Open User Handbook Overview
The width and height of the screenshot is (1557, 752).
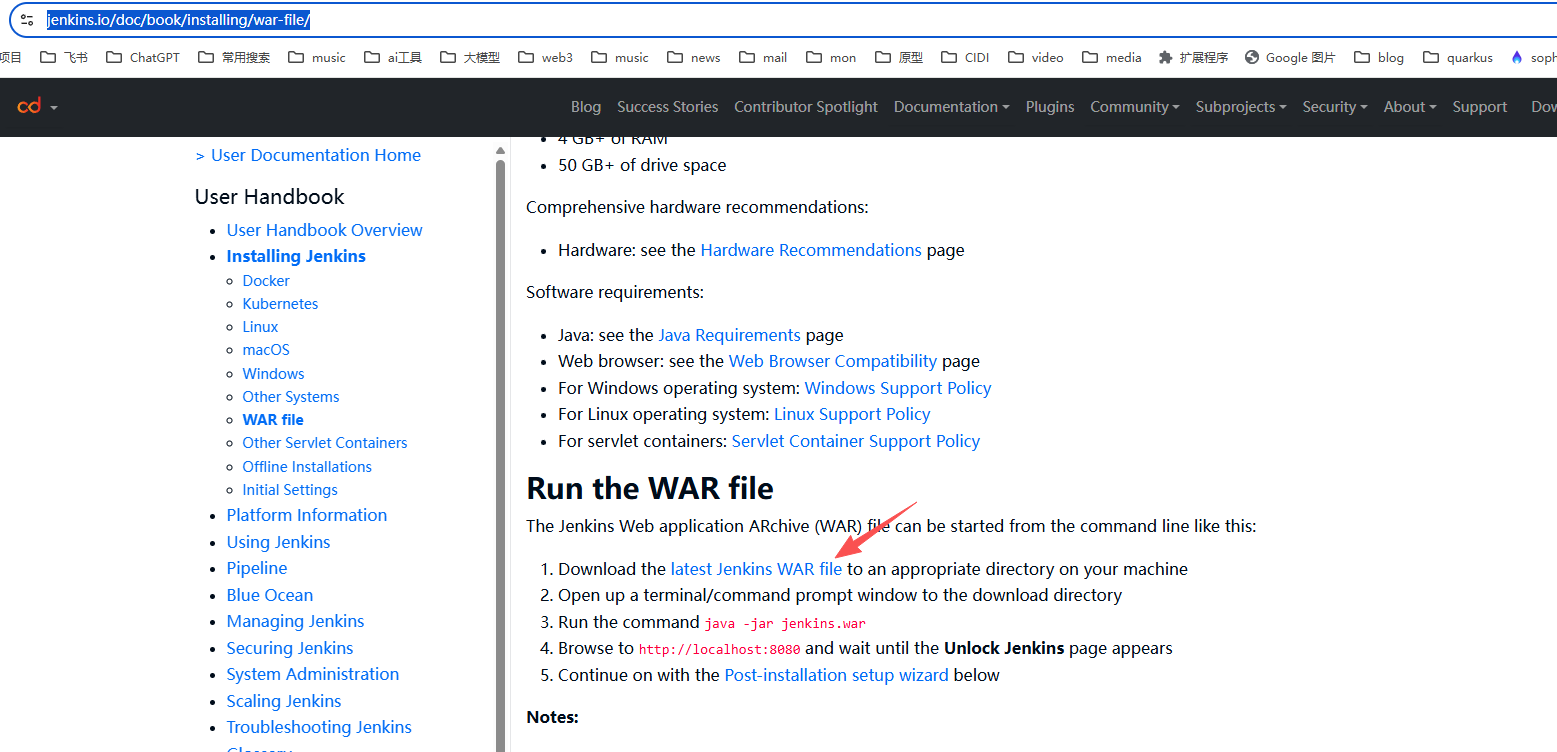pos(325,230)
